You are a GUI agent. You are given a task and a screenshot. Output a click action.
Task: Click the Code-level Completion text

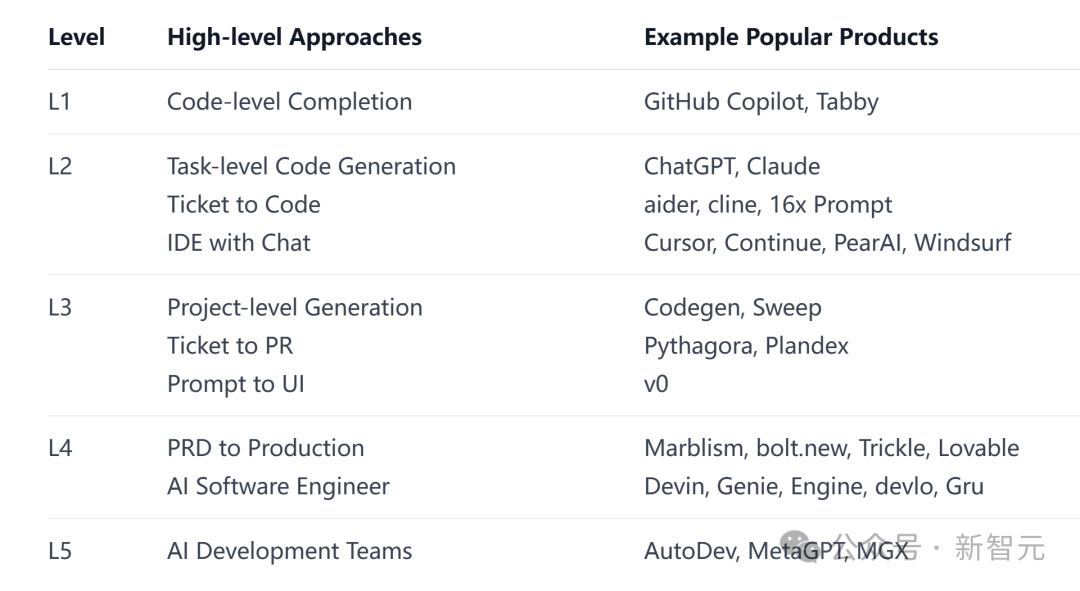289,102
